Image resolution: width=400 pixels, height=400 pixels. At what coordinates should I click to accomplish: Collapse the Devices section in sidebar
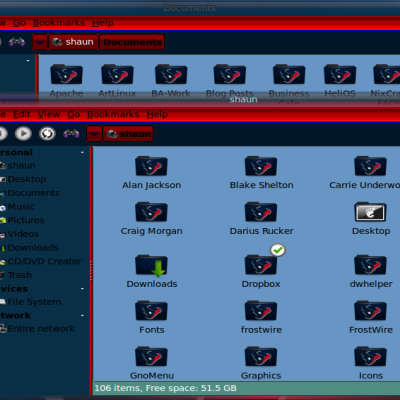(x=82, y=289)
